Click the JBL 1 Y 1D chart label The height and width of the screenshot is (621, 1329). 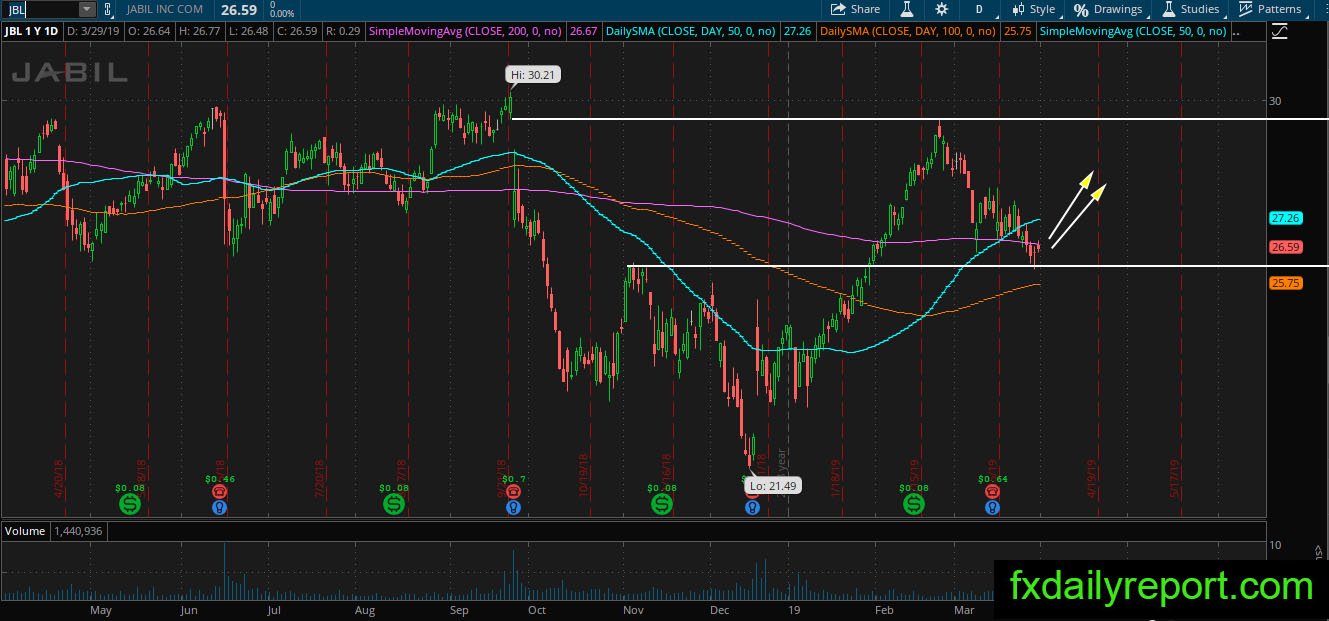point(32,32)
